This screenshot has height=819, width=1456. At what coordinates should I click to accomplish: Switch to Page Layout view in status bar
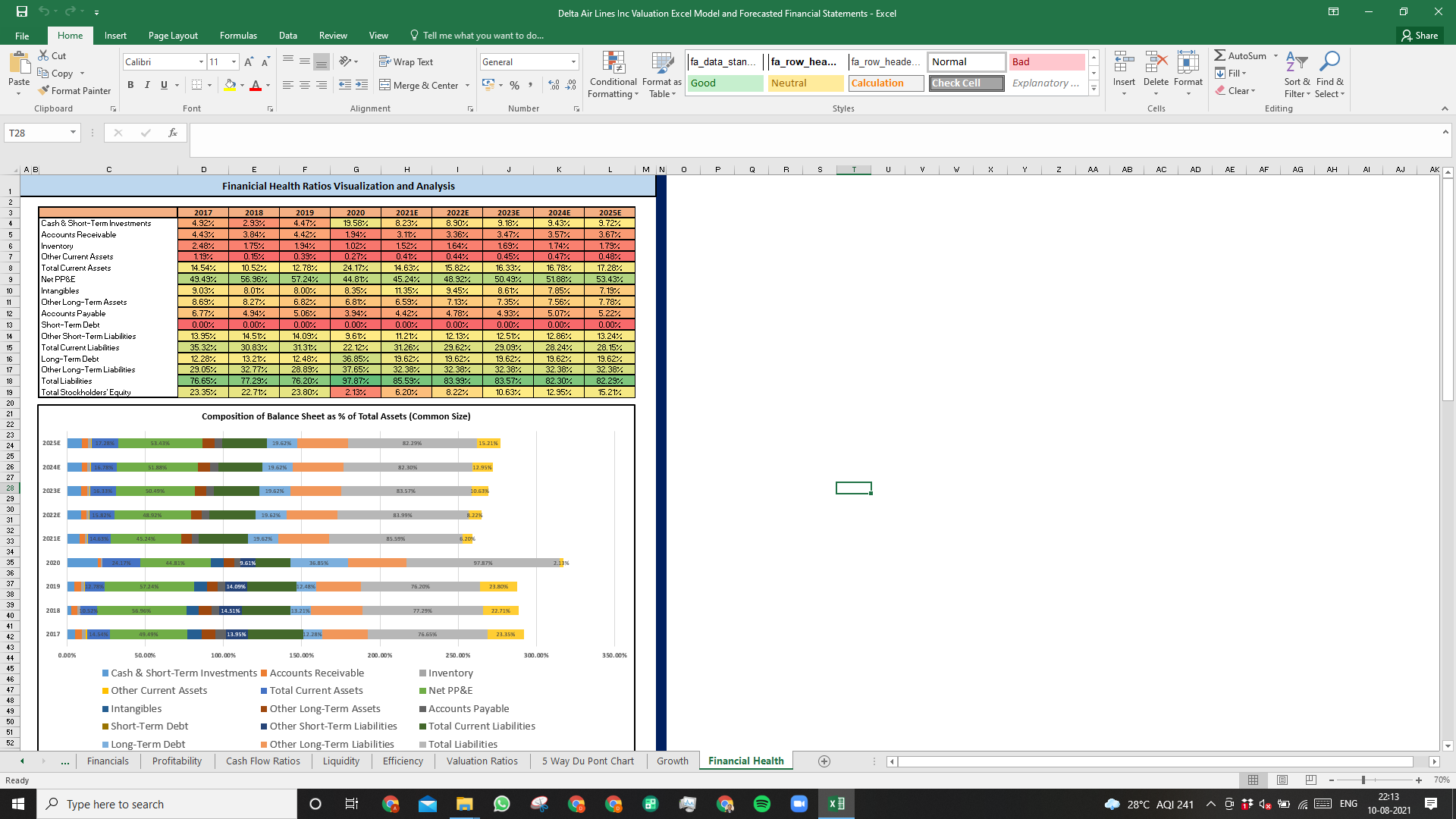point(1282,780)
